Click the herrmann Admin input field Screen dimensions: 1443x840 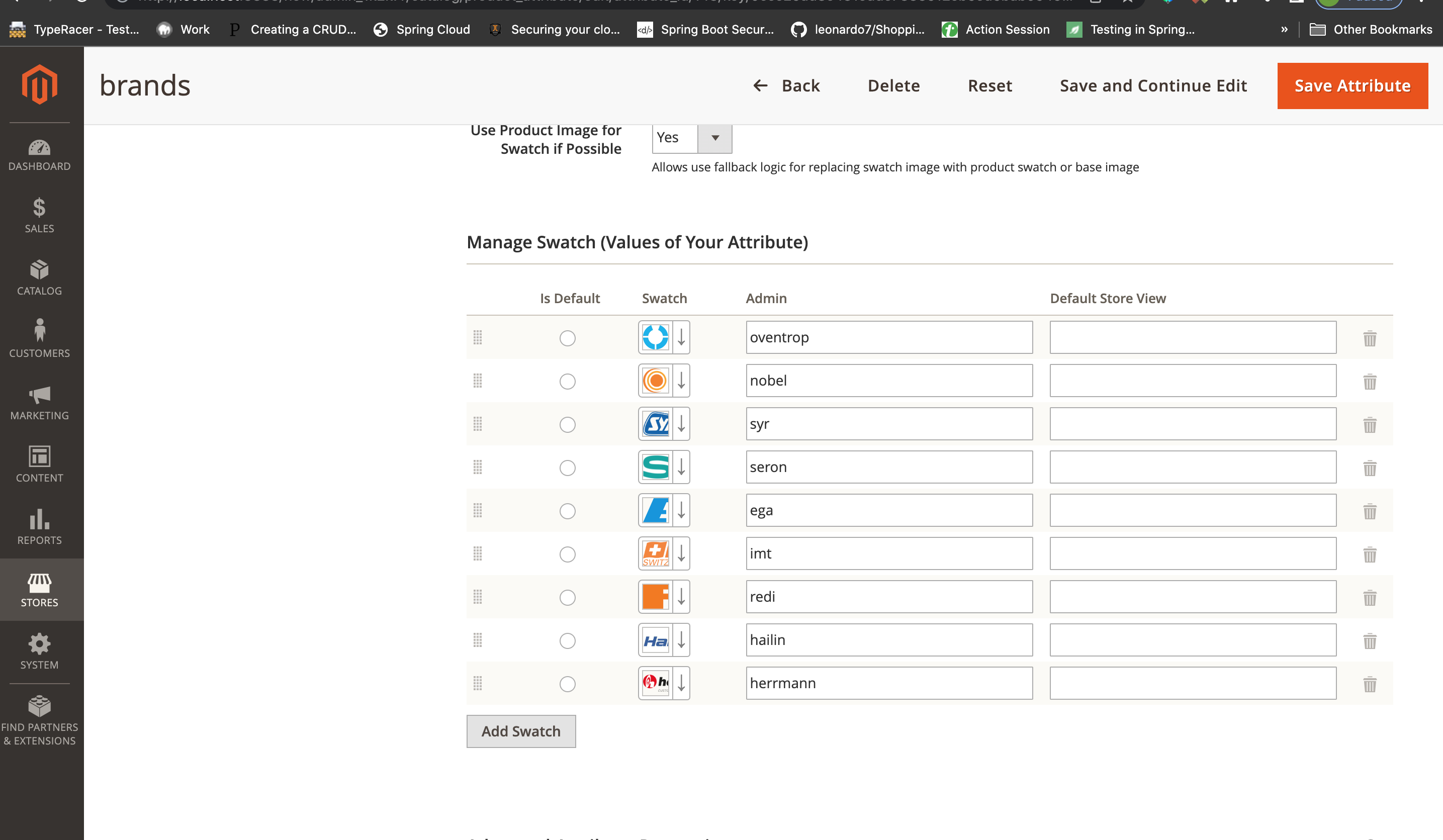889,683
